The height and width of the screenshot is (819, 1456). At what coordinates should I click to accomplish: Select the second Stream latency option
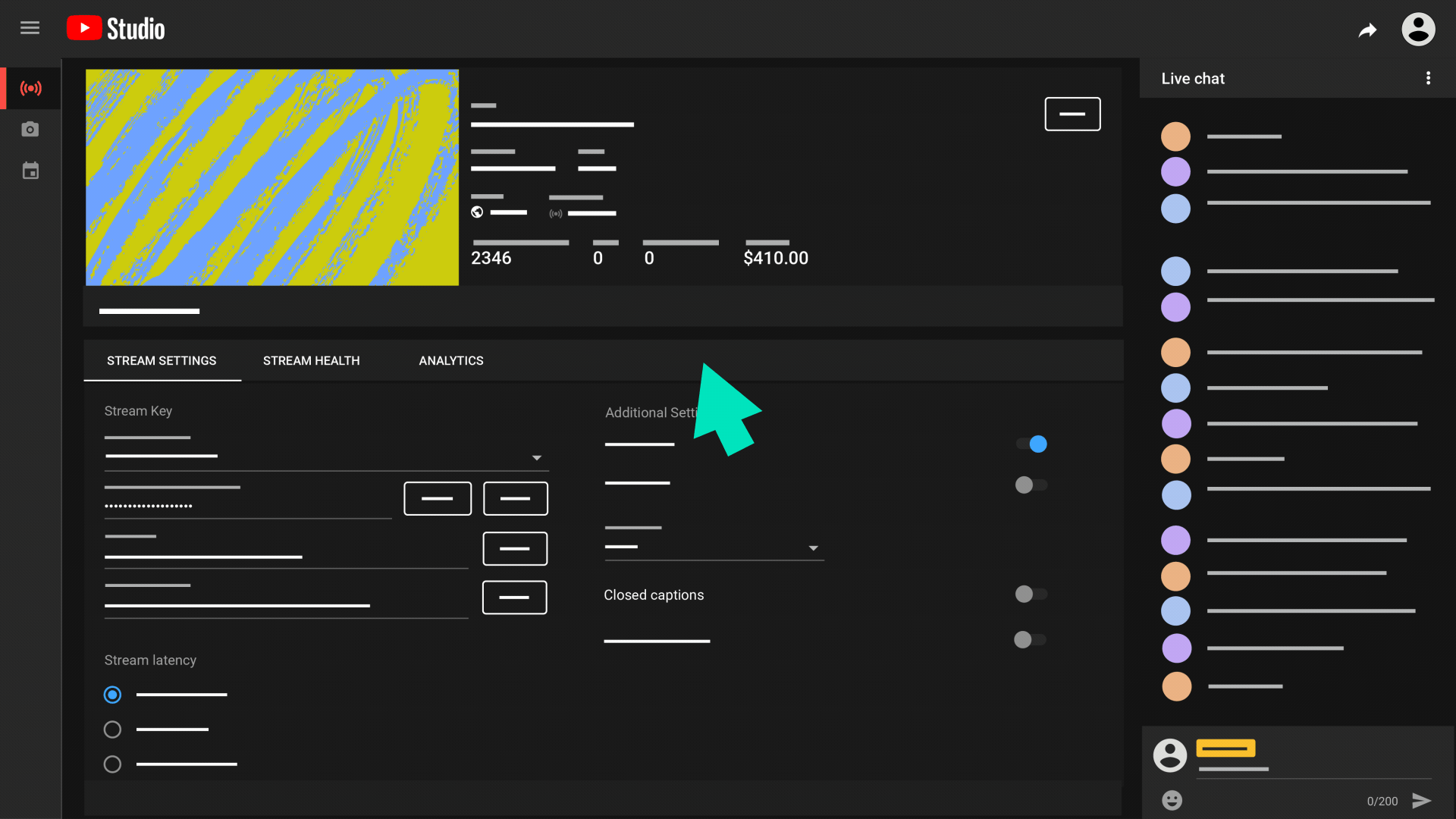tap(112, 730)
